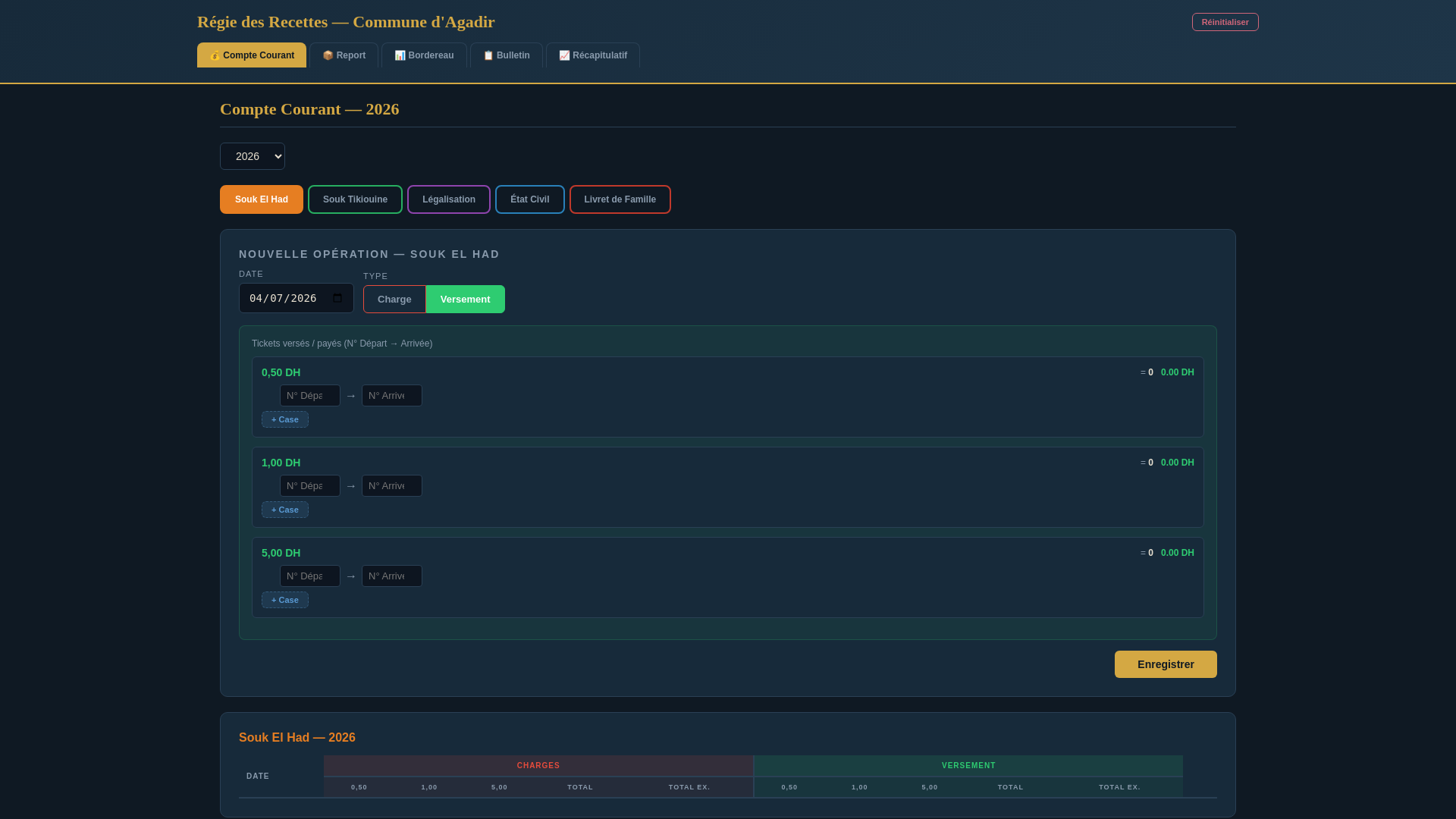Select the Souk El Had category
The height and width of the screenshot is (819, 1456).
262,199
